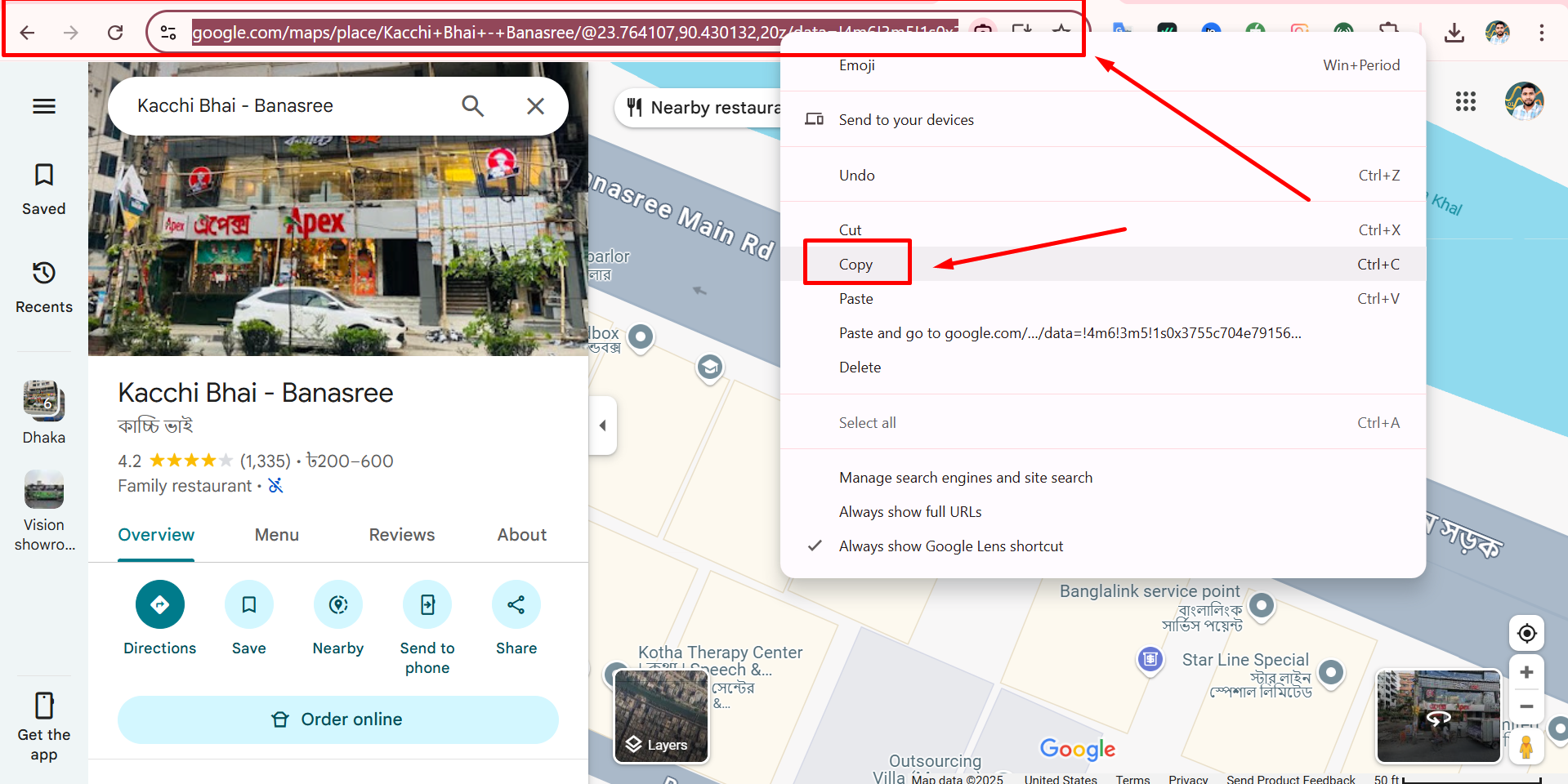Viewport: 1568px width, 784px height.
Task: Open the Privacy link at the map bottom
Action: point(1188,779)
